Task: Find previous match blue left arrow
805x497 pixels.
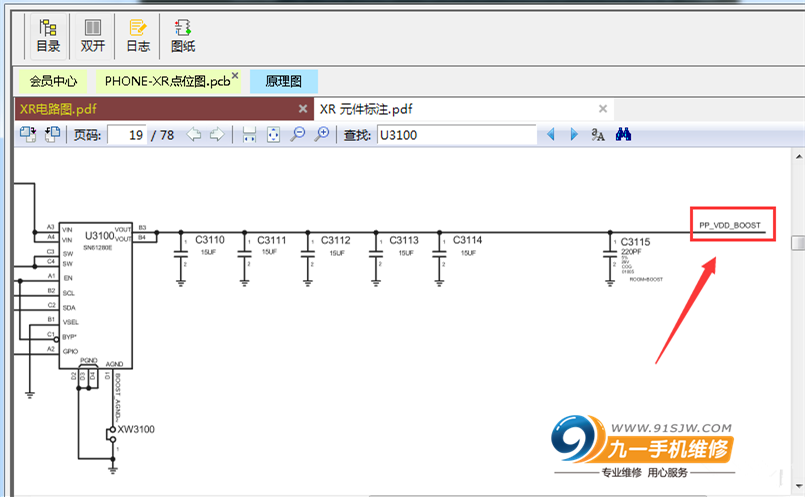Action: coord(550,135)
